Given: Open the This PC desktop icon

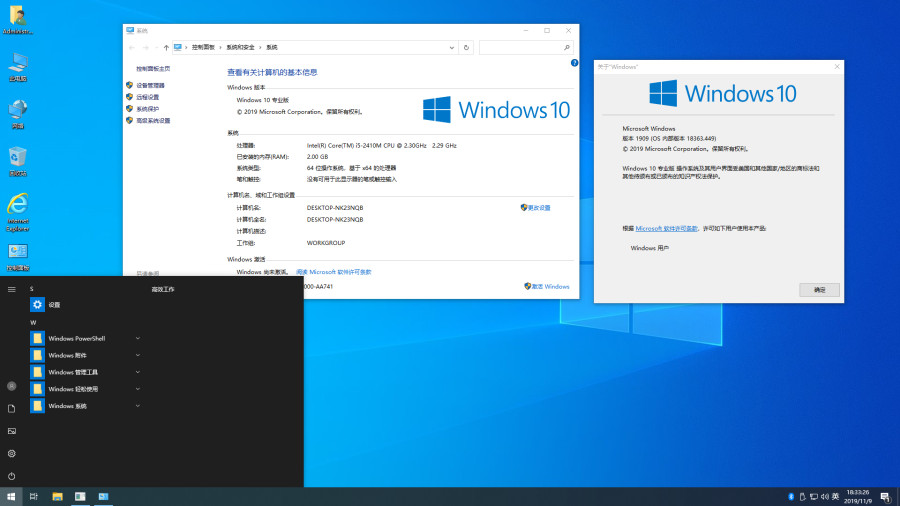Looking at the screenshot, I should (x=17, y=67).
